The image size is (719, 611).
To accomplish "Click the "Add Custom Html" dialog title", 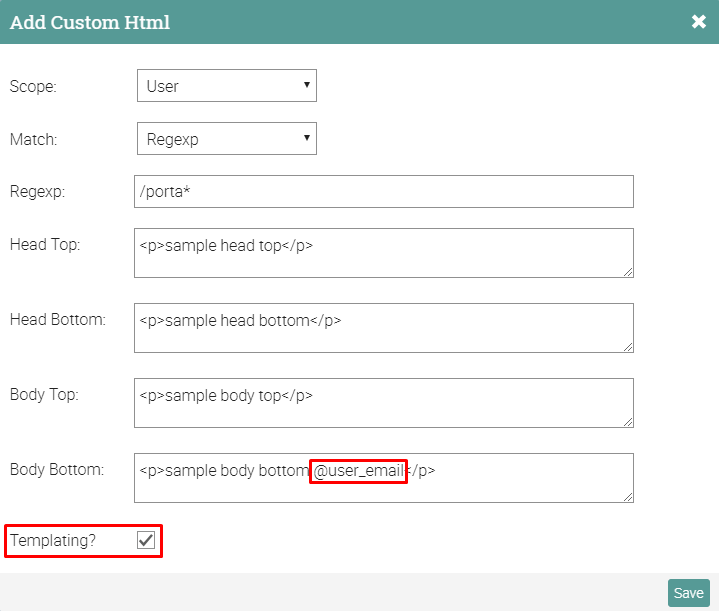I will pos(90,22).
